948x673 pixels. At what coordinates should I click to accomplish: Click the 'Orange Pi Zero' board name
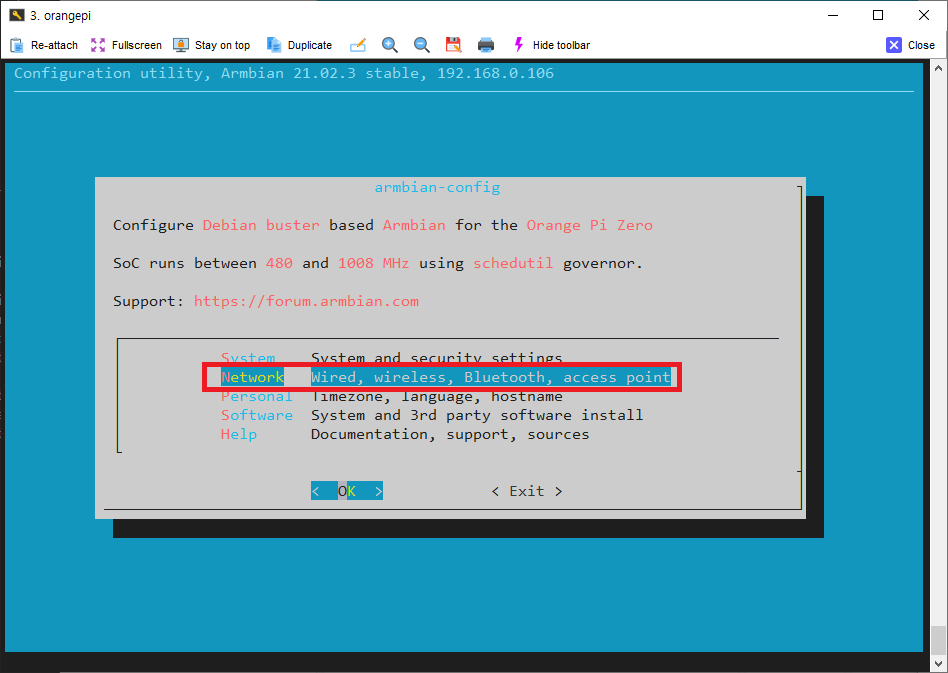(589, 225)
